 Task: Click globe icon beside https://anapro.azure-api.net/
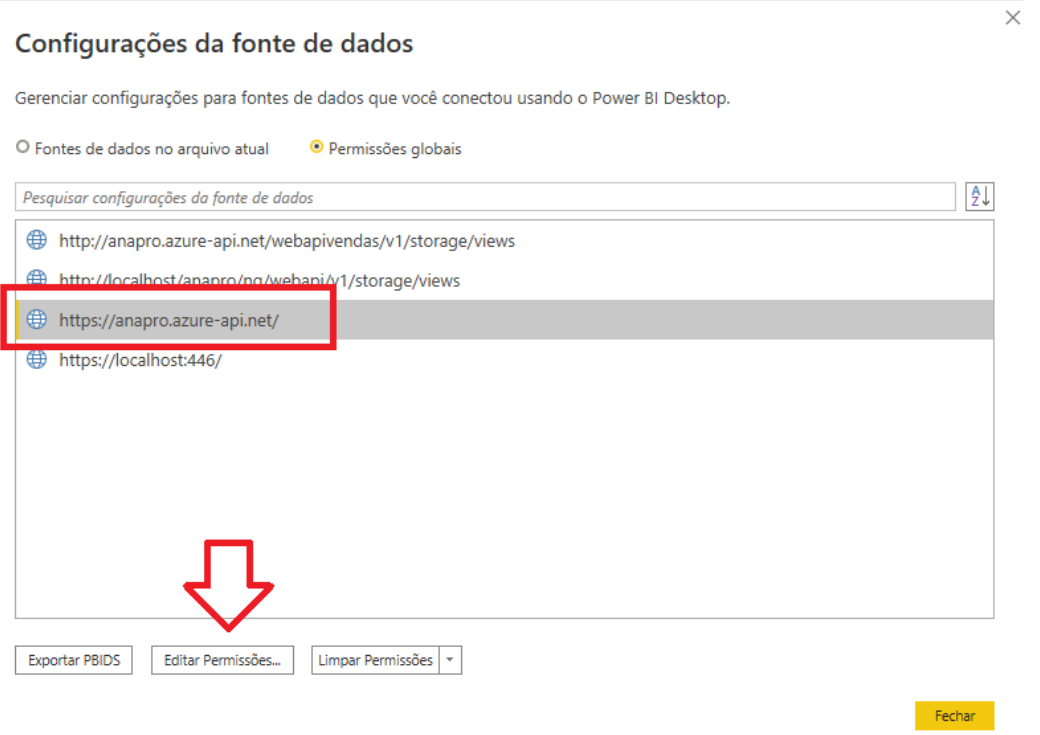(37, 320)
